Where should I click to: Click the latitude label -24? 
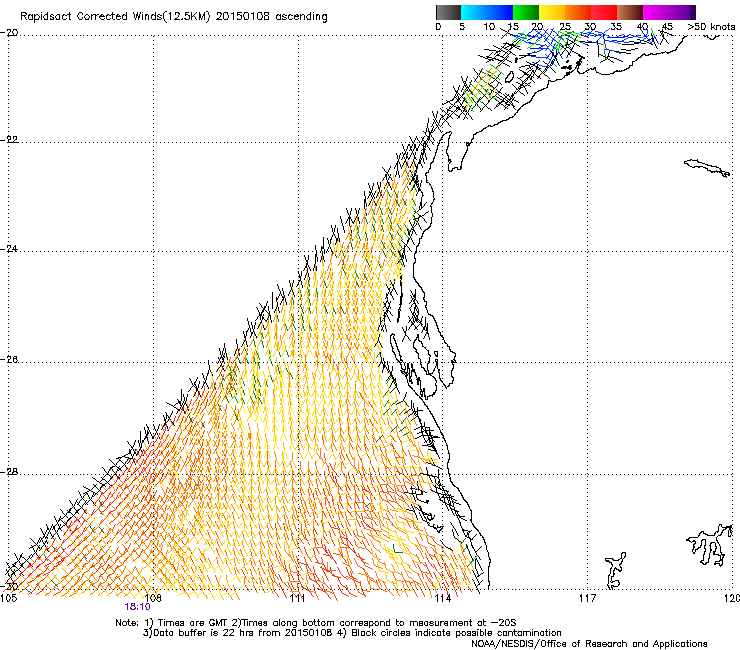(x=9, y=248)
